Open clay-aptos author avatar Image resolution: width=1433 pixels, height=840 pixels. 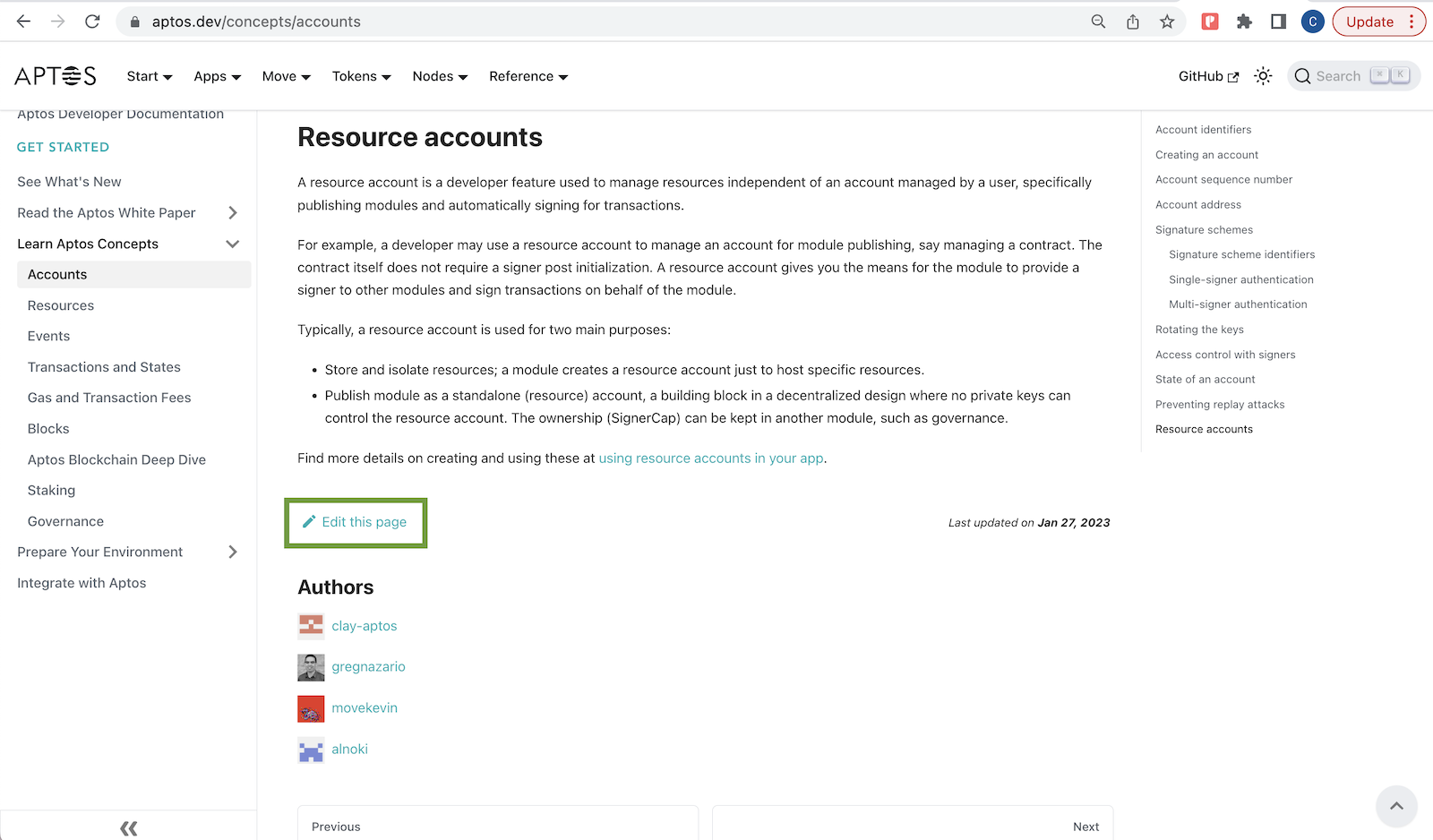coord(311,626)
